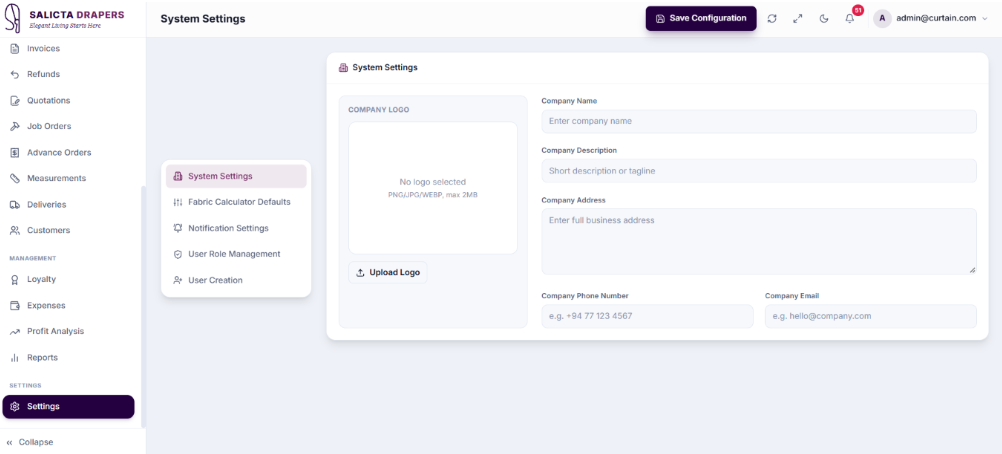Click the Company Address resize handle
1002x454 pixels.
point(973,270)
